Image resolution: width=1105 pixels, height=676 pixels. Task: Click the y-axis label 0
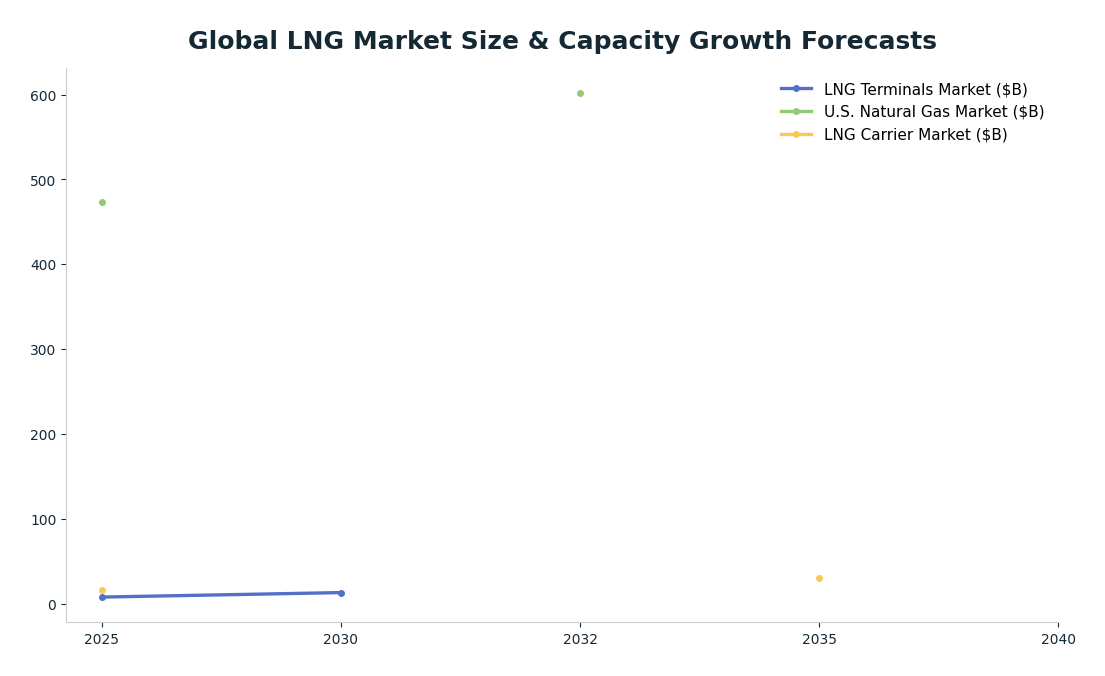pyautogui.click(x=52, y=605)
